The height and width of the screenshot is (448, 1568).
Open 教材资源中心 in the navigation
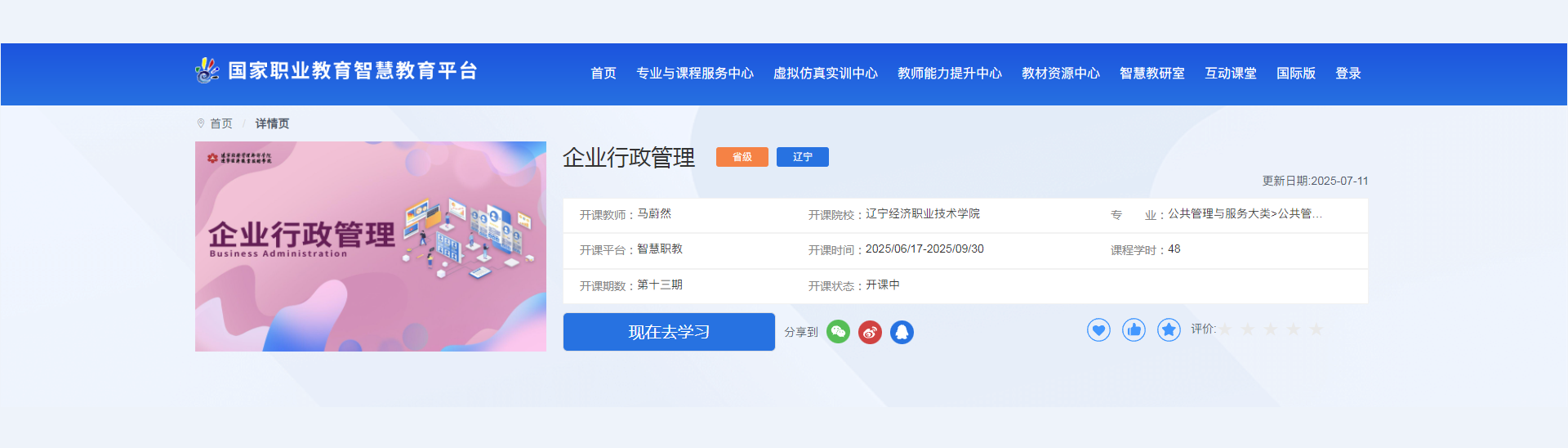coord(1061,74)
